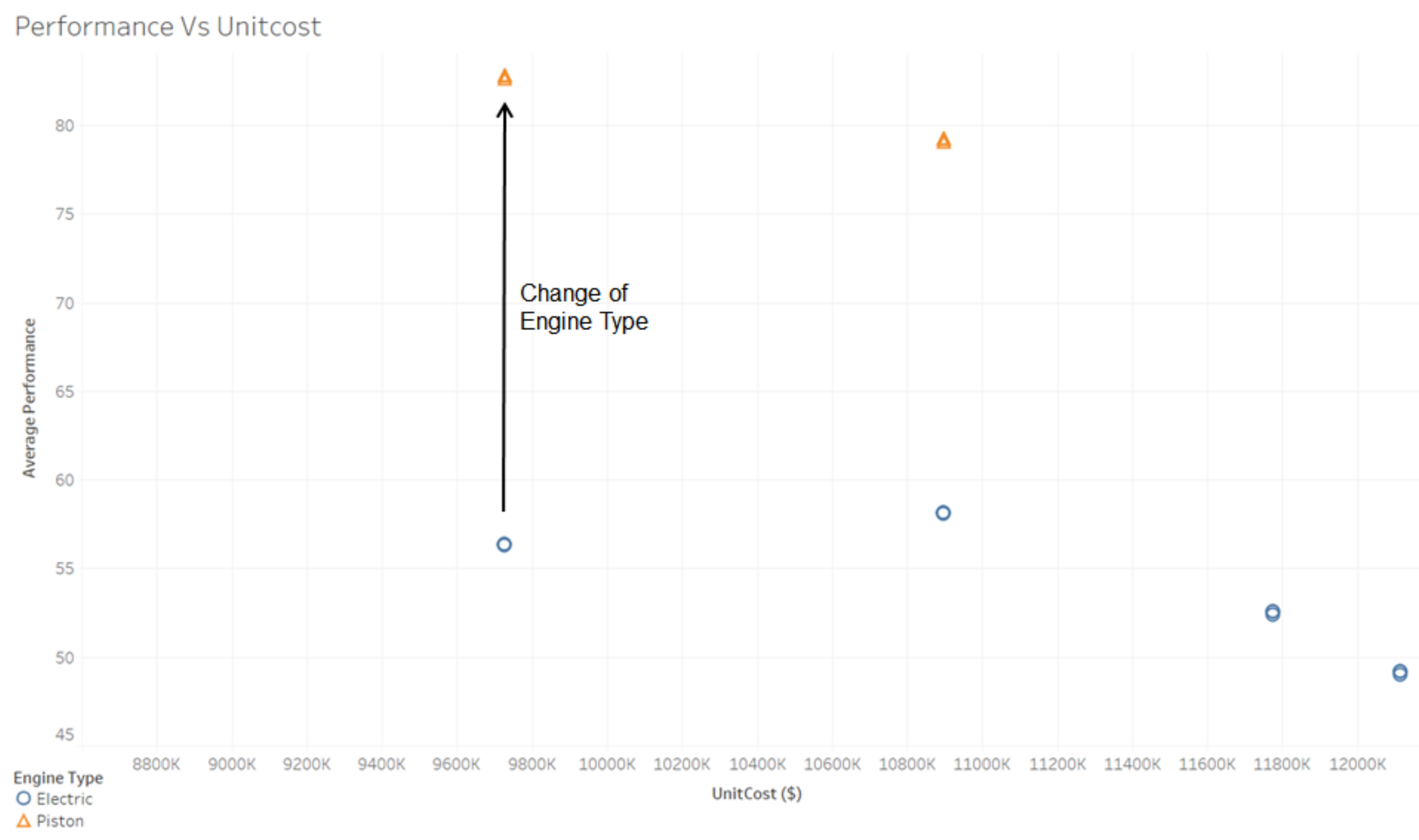Click the highest orange Piston triangle marker
This screenshot has width=1419, height=840.
[504, 78]
